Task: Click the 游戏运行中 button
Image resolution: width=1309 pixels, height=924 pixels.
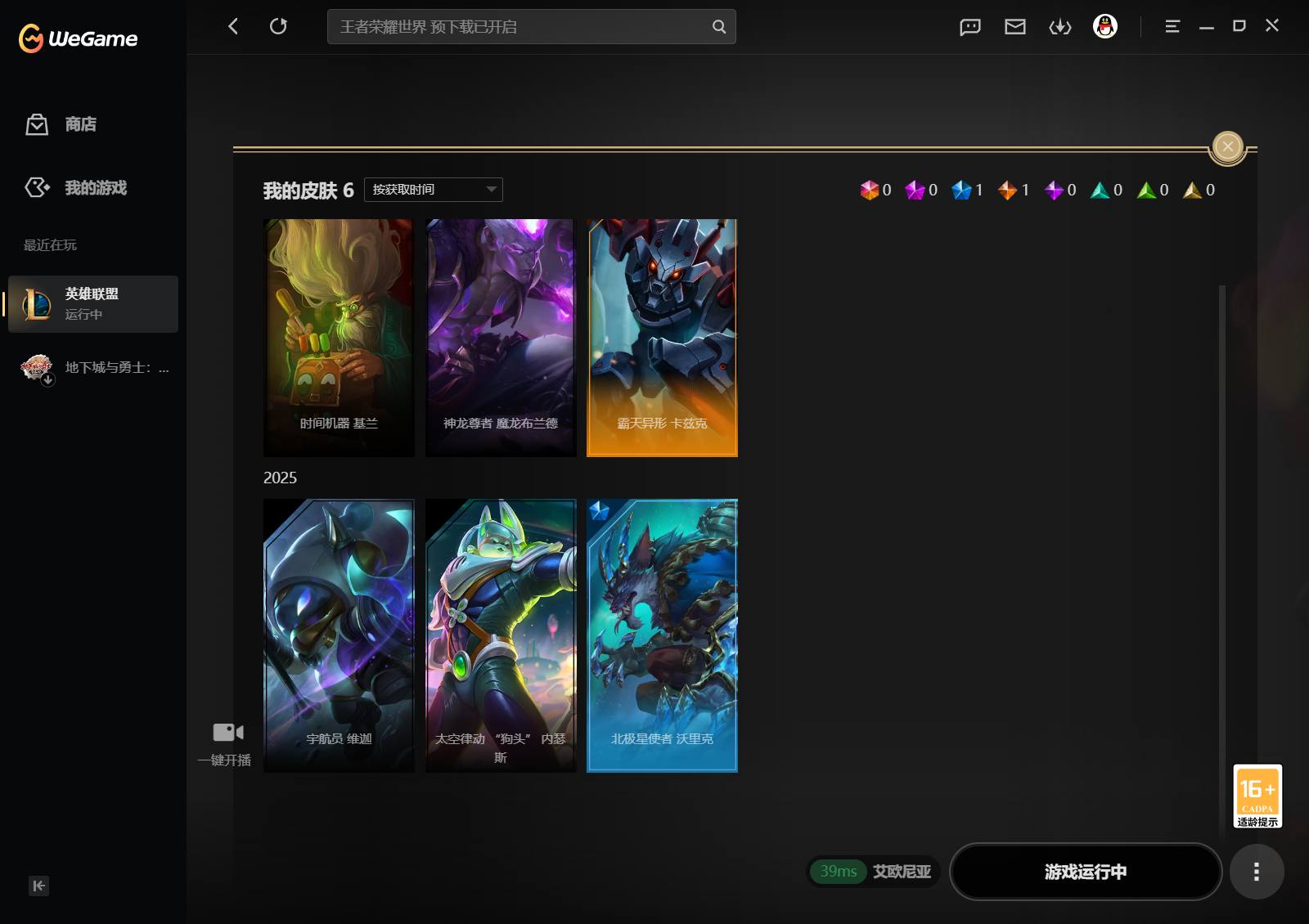Action: point(1086,872)
